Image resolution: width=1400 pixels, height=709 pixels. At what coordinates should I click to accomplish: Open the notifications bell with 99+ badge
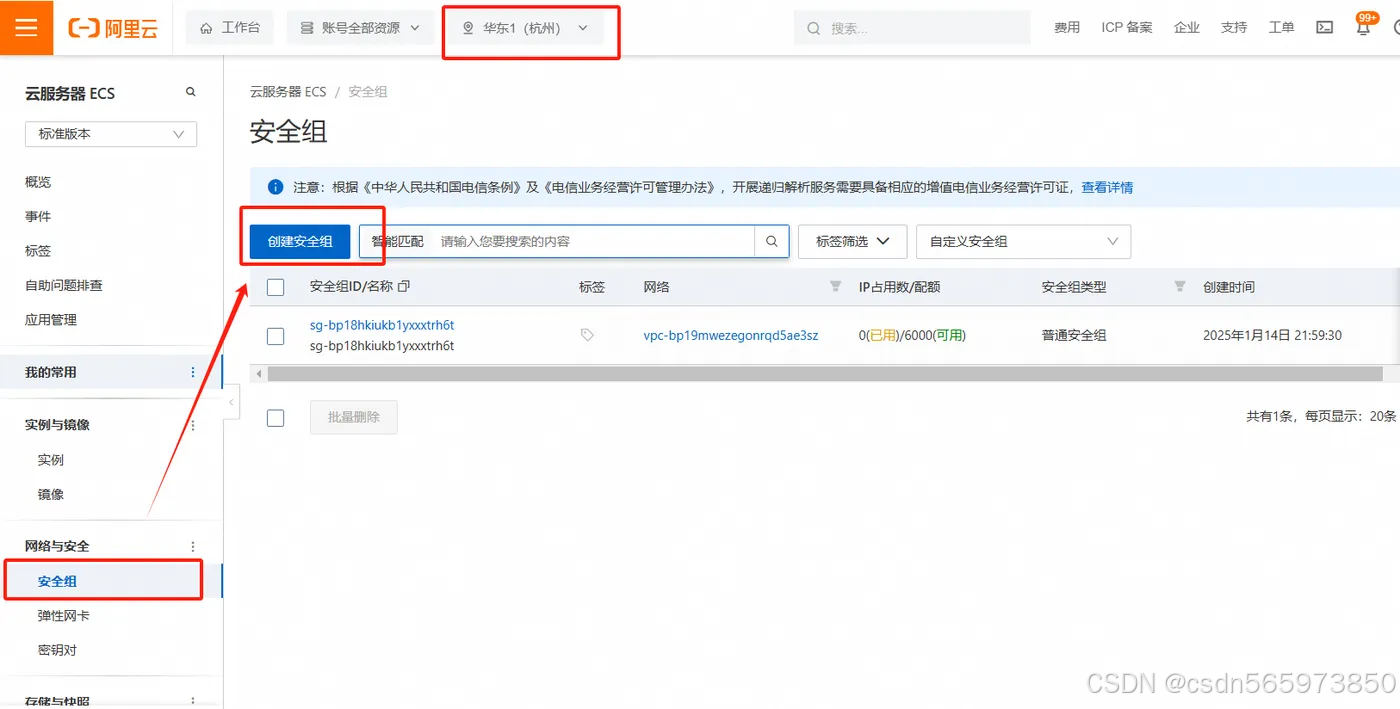pos(1362,29)
